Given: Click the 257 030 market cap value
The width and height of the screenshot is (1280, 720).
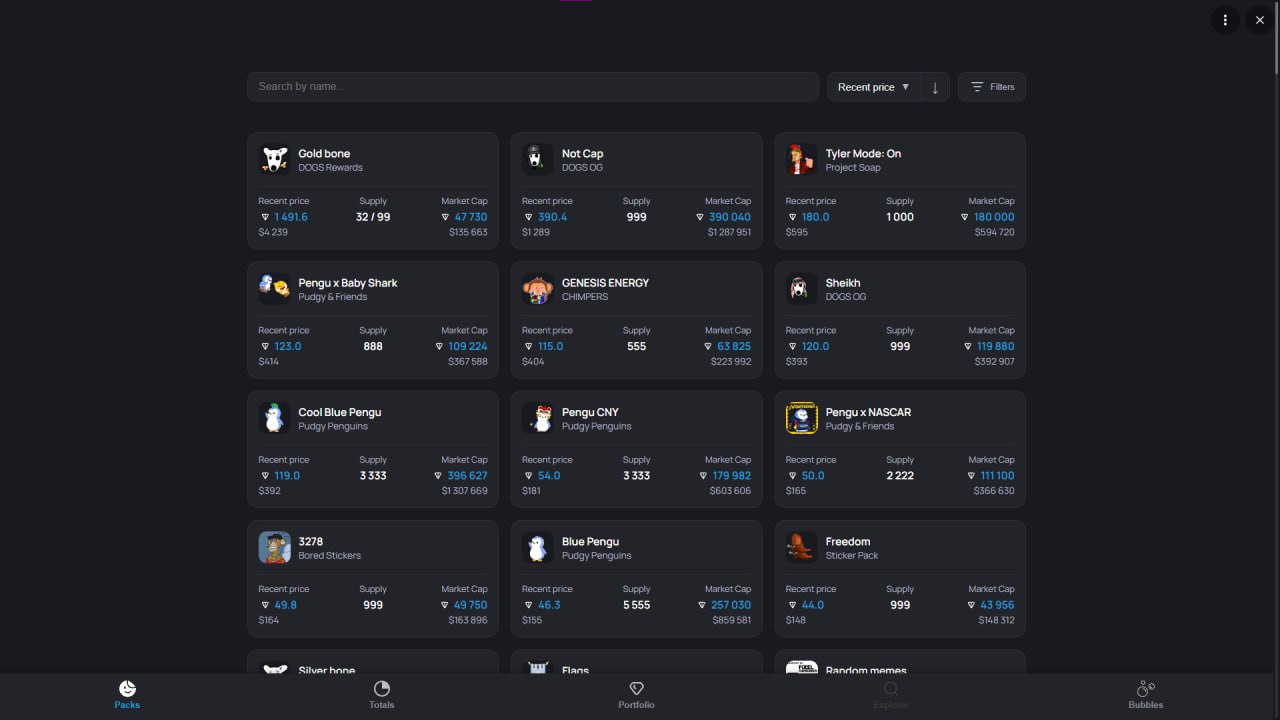Looking at the screenshot, I should pos(730,605).
